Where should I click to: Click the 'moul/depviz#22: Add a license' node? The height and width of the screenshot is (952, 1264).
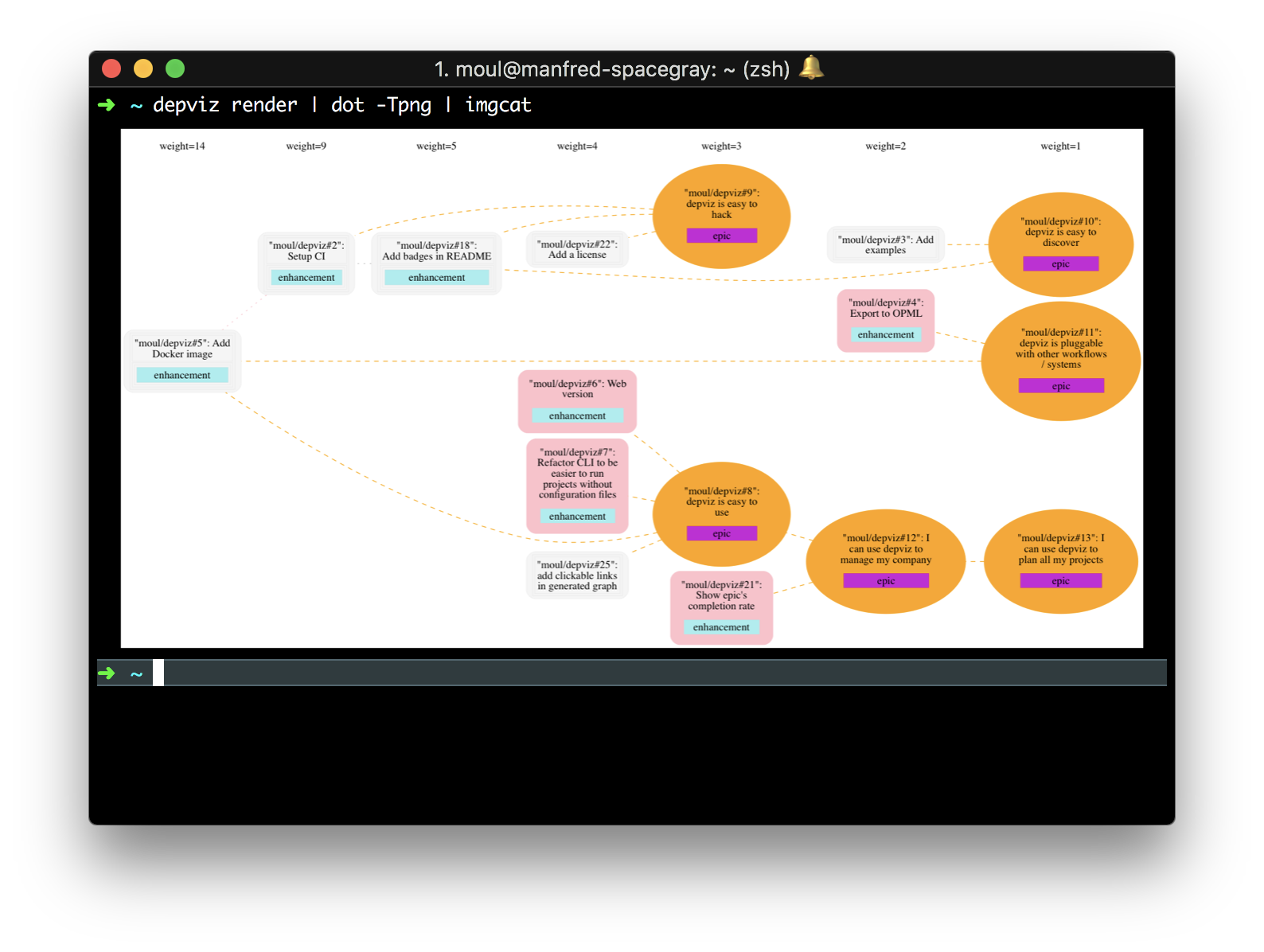coord(577,250)
